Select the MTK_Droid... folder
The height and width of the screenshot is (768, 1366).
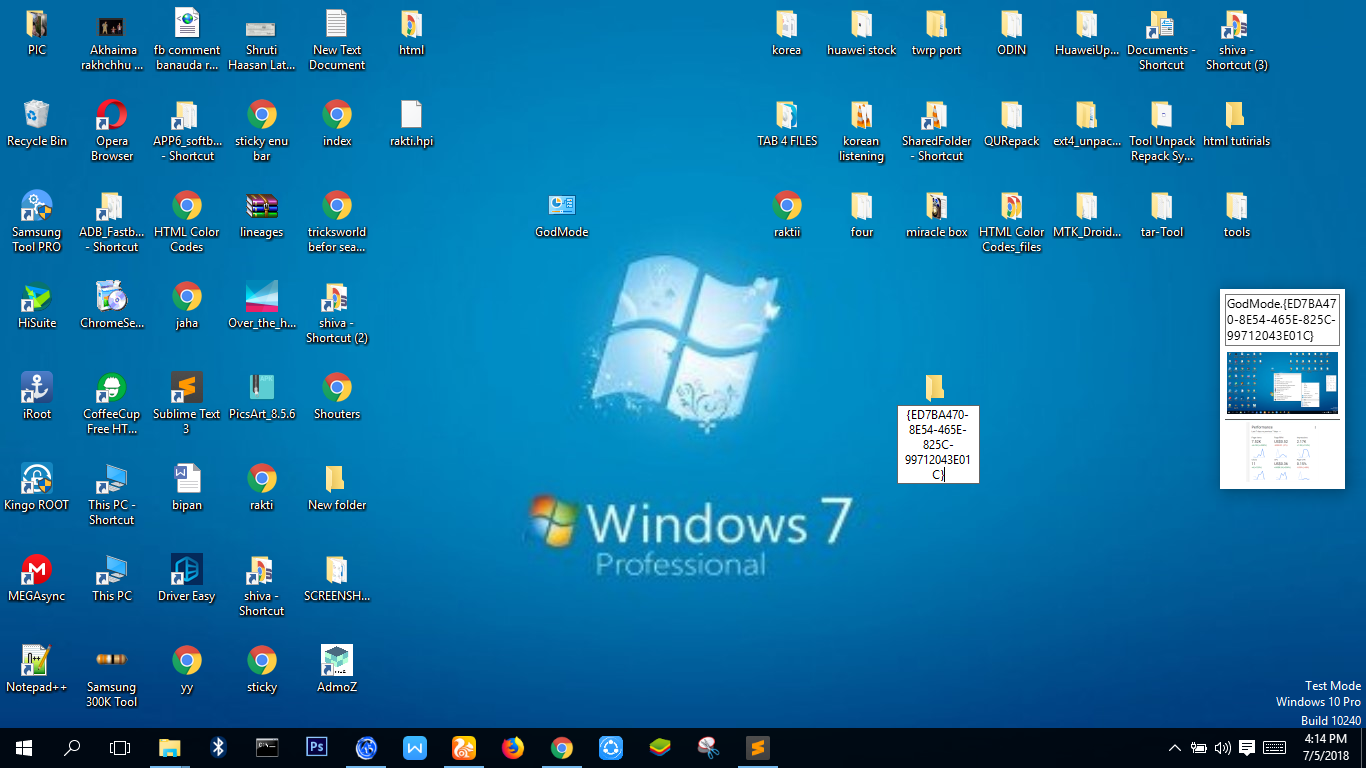tap(1087, 215)
